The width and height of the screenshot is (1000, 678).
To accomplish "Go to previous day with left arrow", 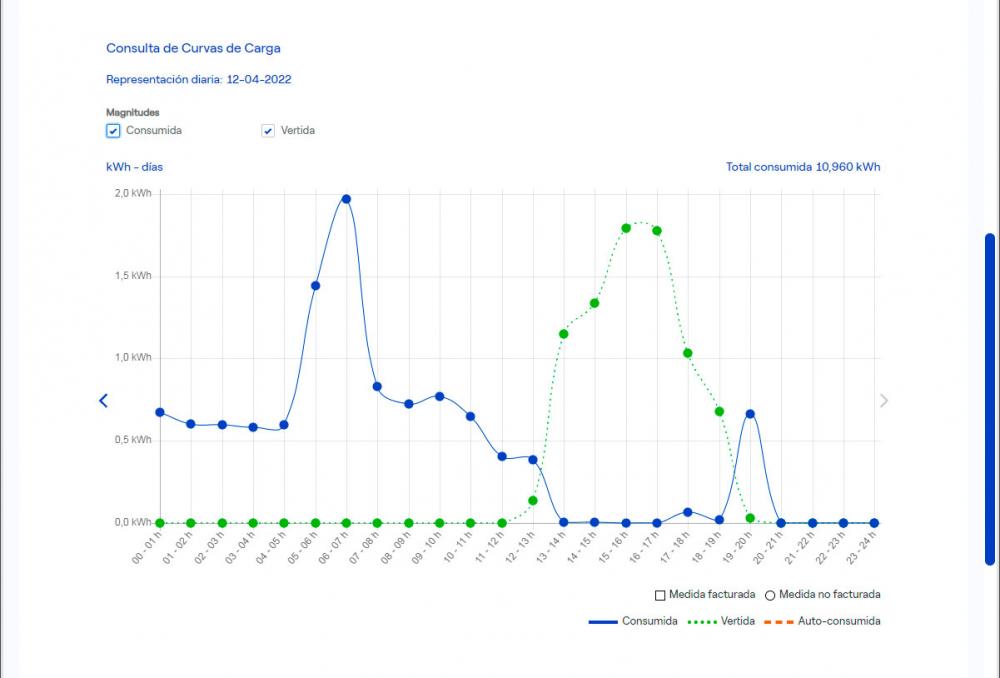I will coord(103,401).
